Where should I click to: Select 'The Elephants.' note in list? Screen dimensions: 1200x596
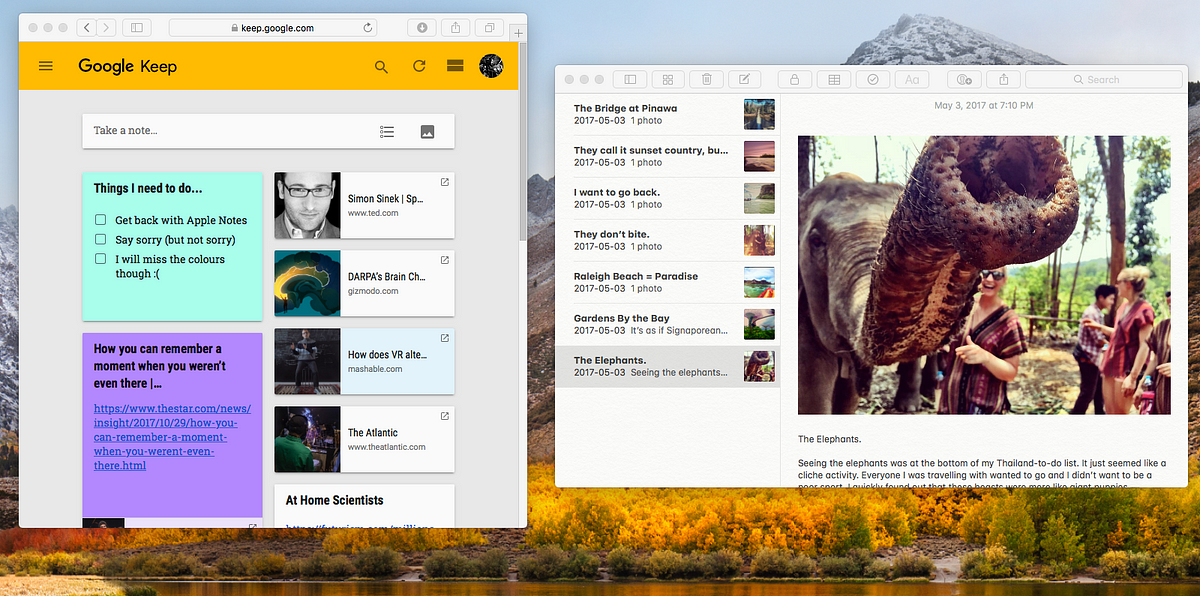pyautogui.click(x=667, y=366)
